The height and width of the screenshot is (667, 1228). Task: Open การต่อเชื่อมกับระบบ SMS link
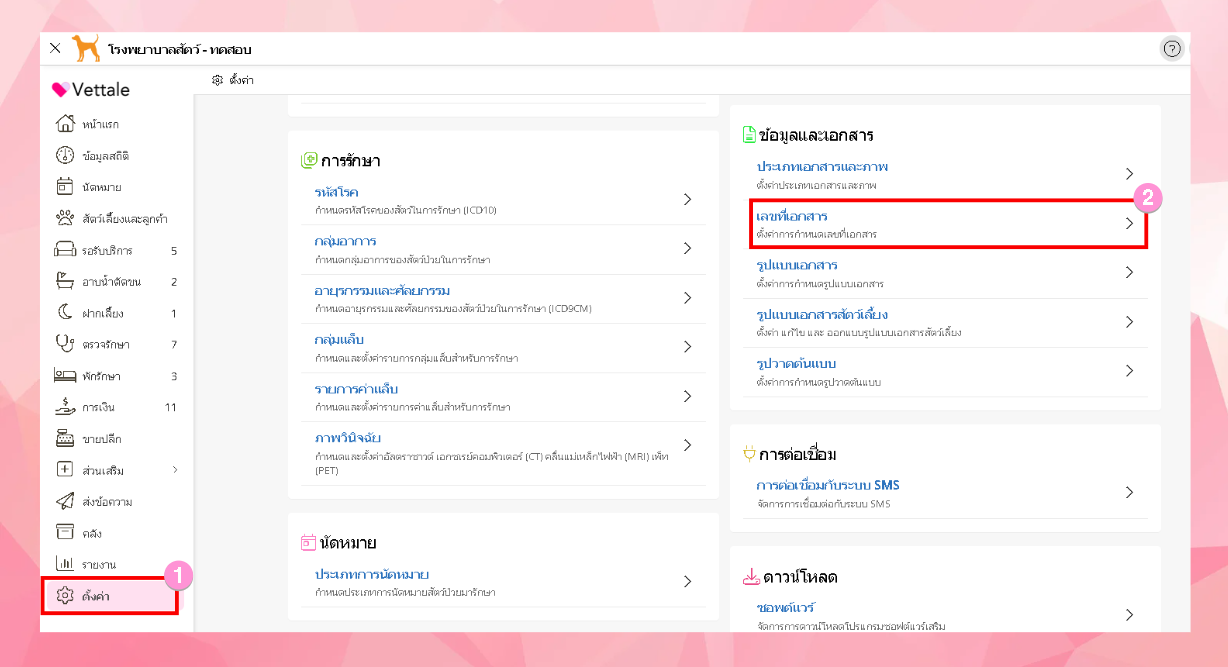(828, 485)
